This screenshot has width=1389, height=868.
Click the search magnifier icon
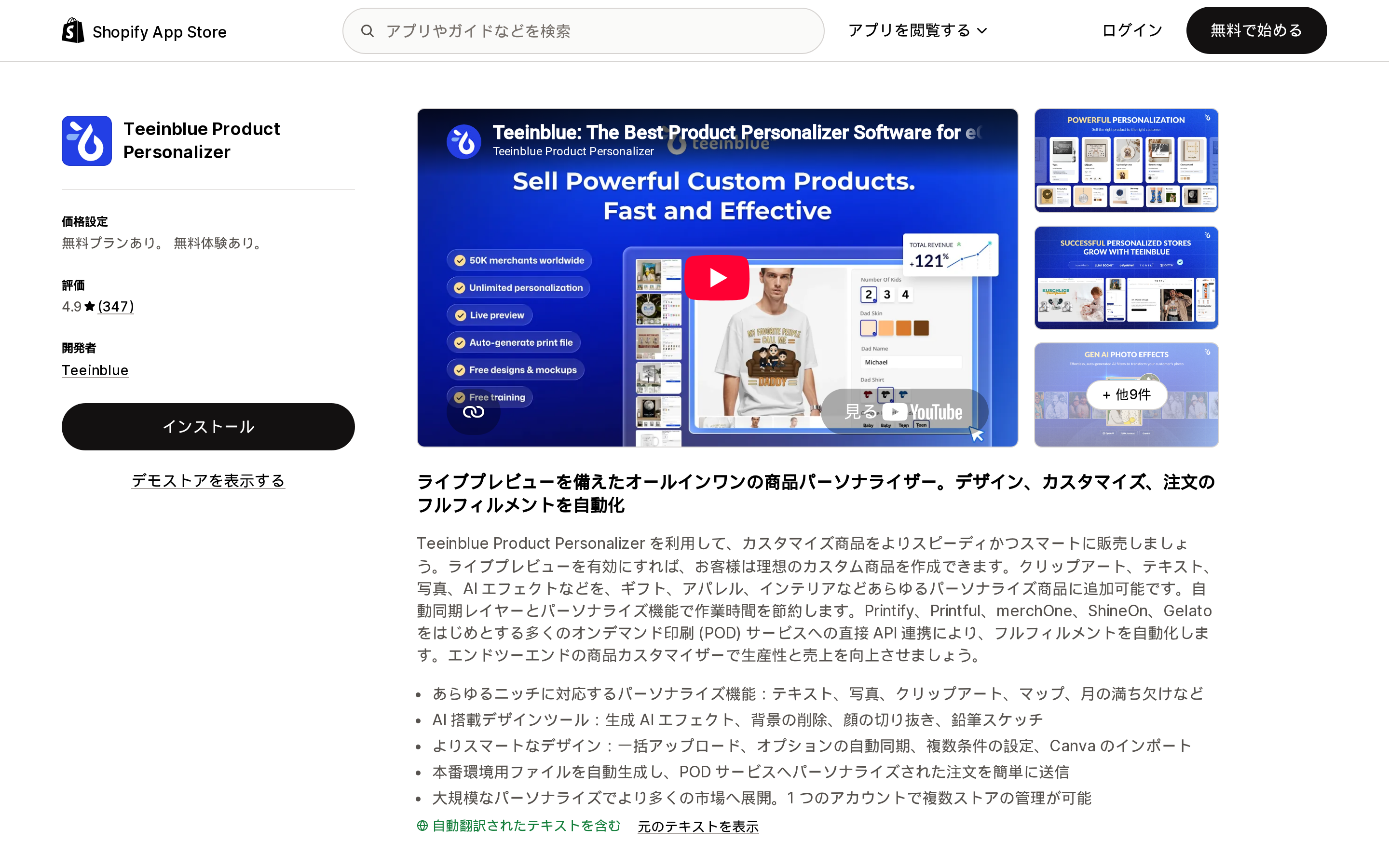(368, 31)
